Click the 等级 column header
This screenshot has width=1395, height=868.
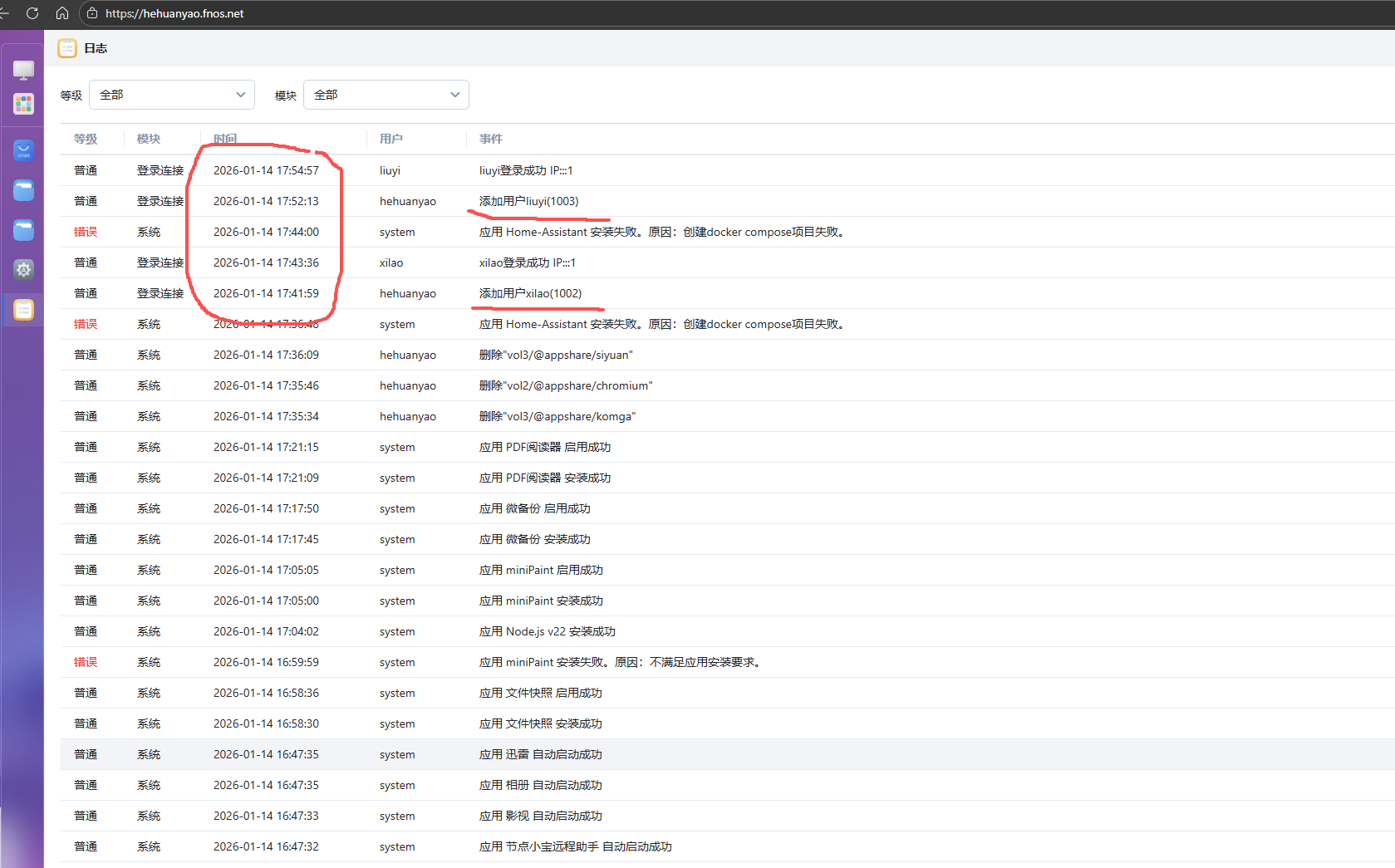[86, 139]
